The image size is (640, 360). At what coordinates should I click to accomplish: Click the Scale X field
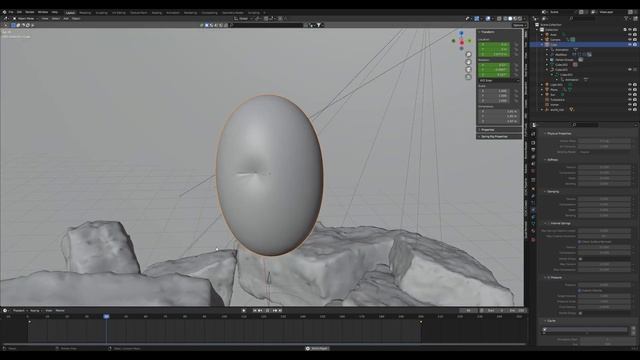(494, 91)
